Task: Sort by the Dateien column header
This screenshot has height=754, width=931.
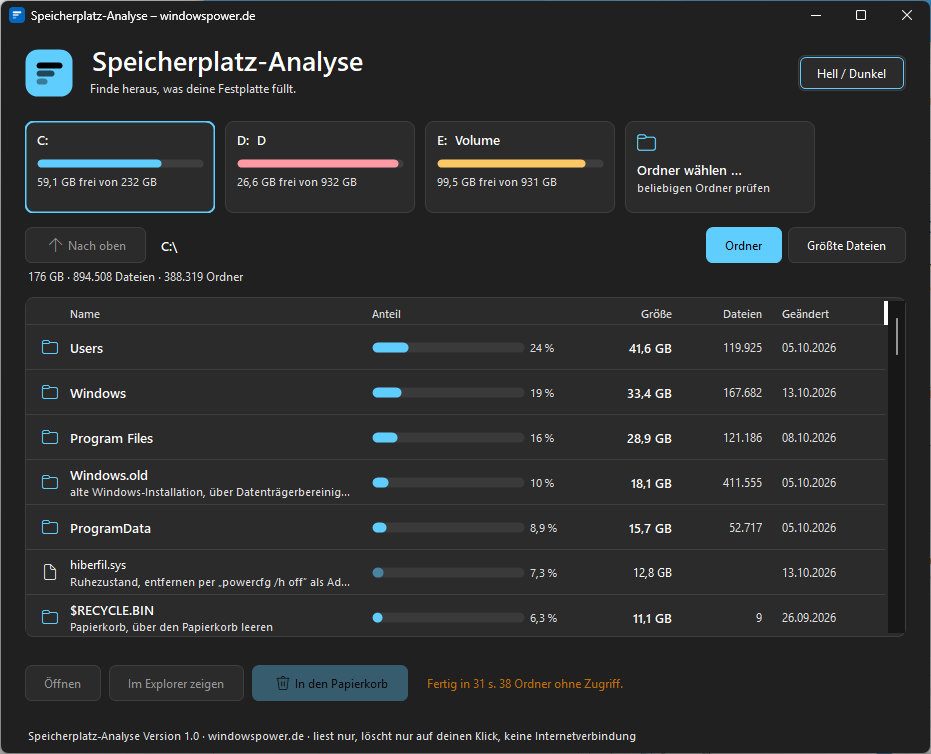Action: coord(742,314)
